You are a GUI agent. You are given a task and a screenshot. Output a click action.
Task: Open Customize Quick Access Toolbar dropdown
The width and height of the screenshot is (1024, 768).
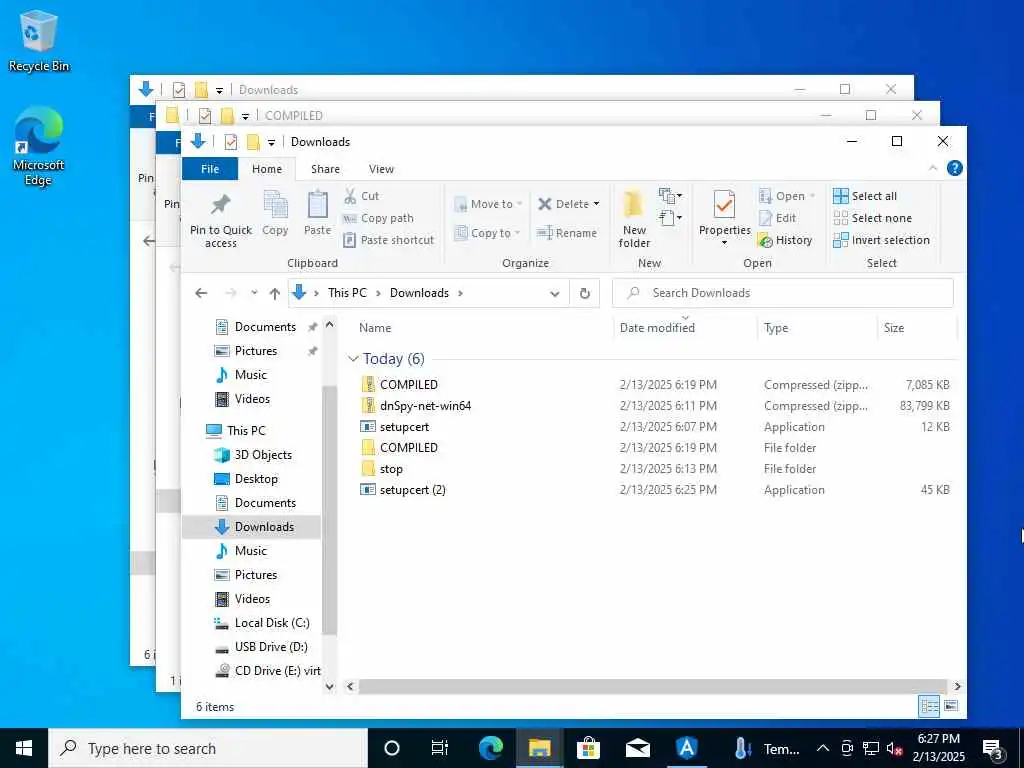271,142
